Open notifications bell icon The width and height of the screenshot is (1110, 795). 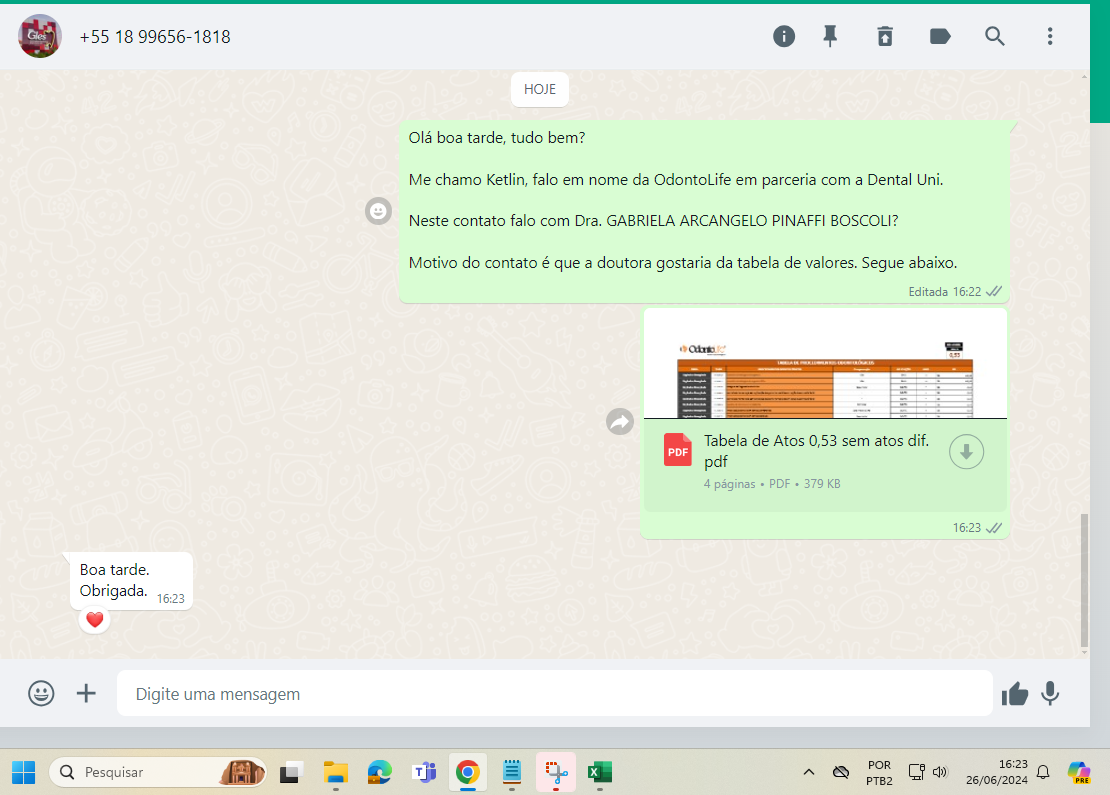(x=1043, y=772)
